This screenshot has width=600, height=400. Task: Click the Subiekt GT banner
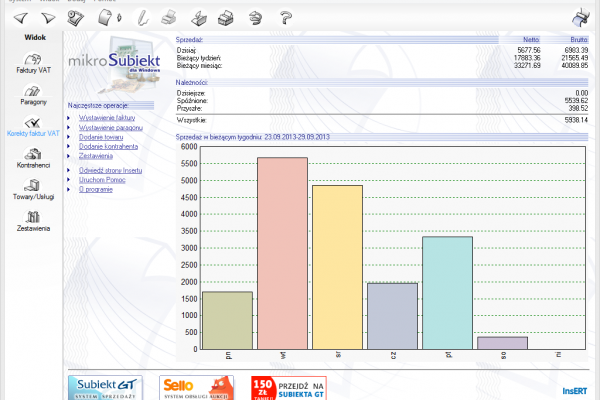pyautogui.click(x=106, y=387)
